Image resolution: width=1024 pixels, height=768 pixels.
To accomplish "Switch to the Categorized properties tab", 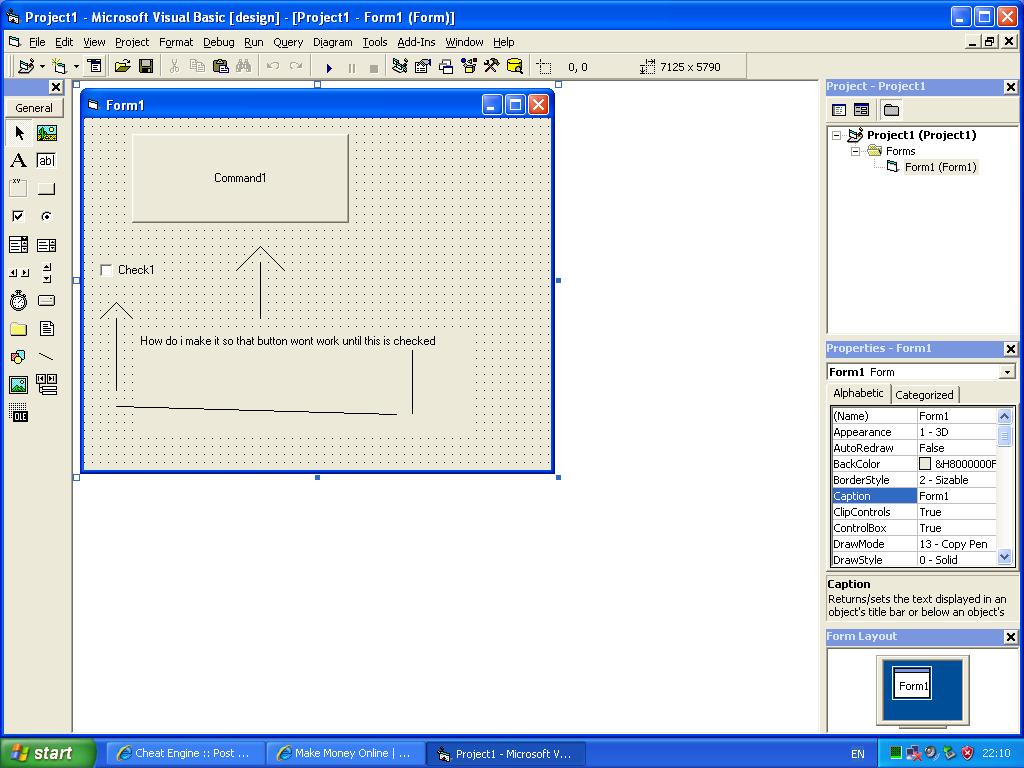I will coord(924,395).
